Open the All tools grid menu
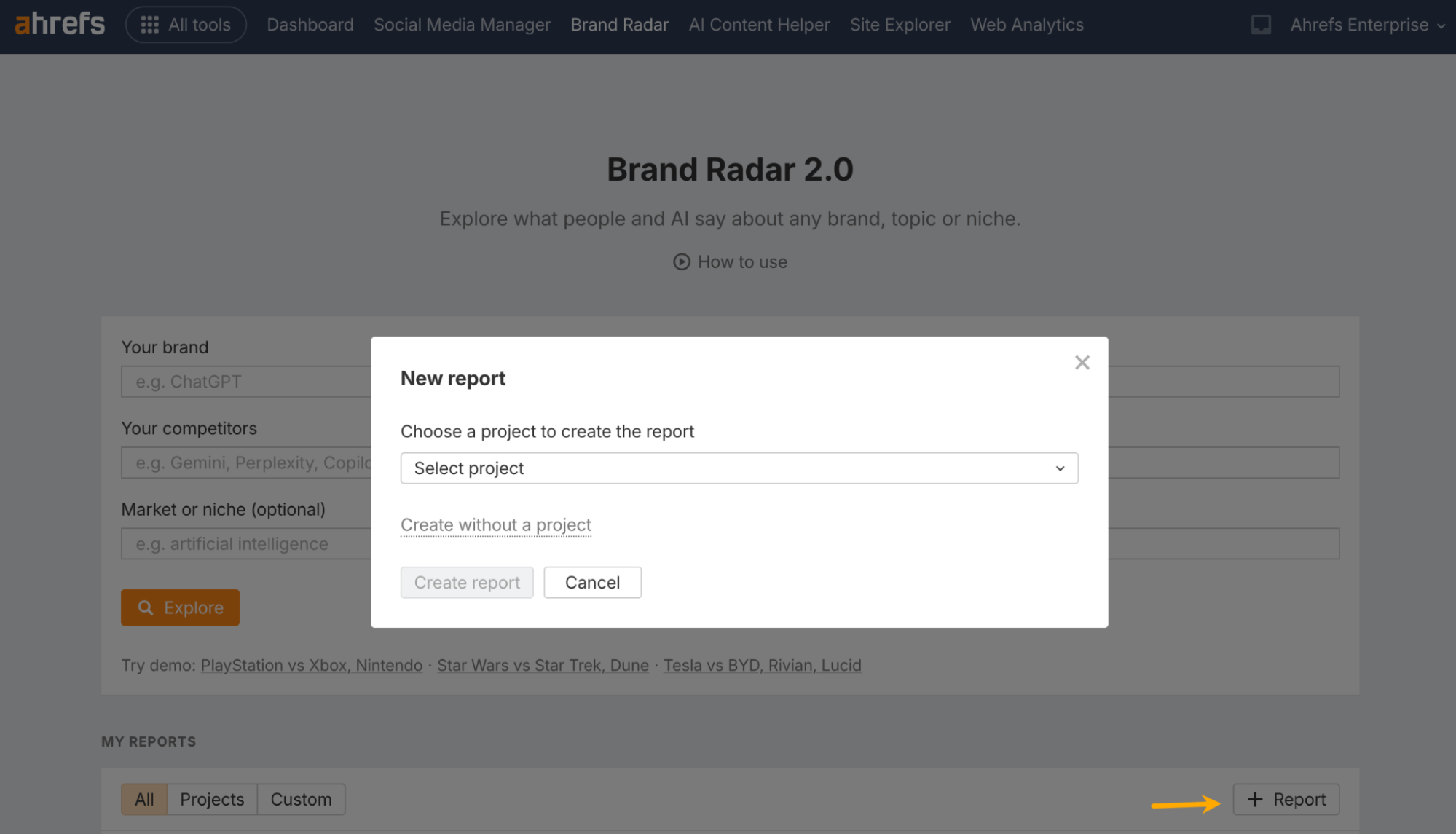The image size is (1456, 834). click(x=186, y=25)
